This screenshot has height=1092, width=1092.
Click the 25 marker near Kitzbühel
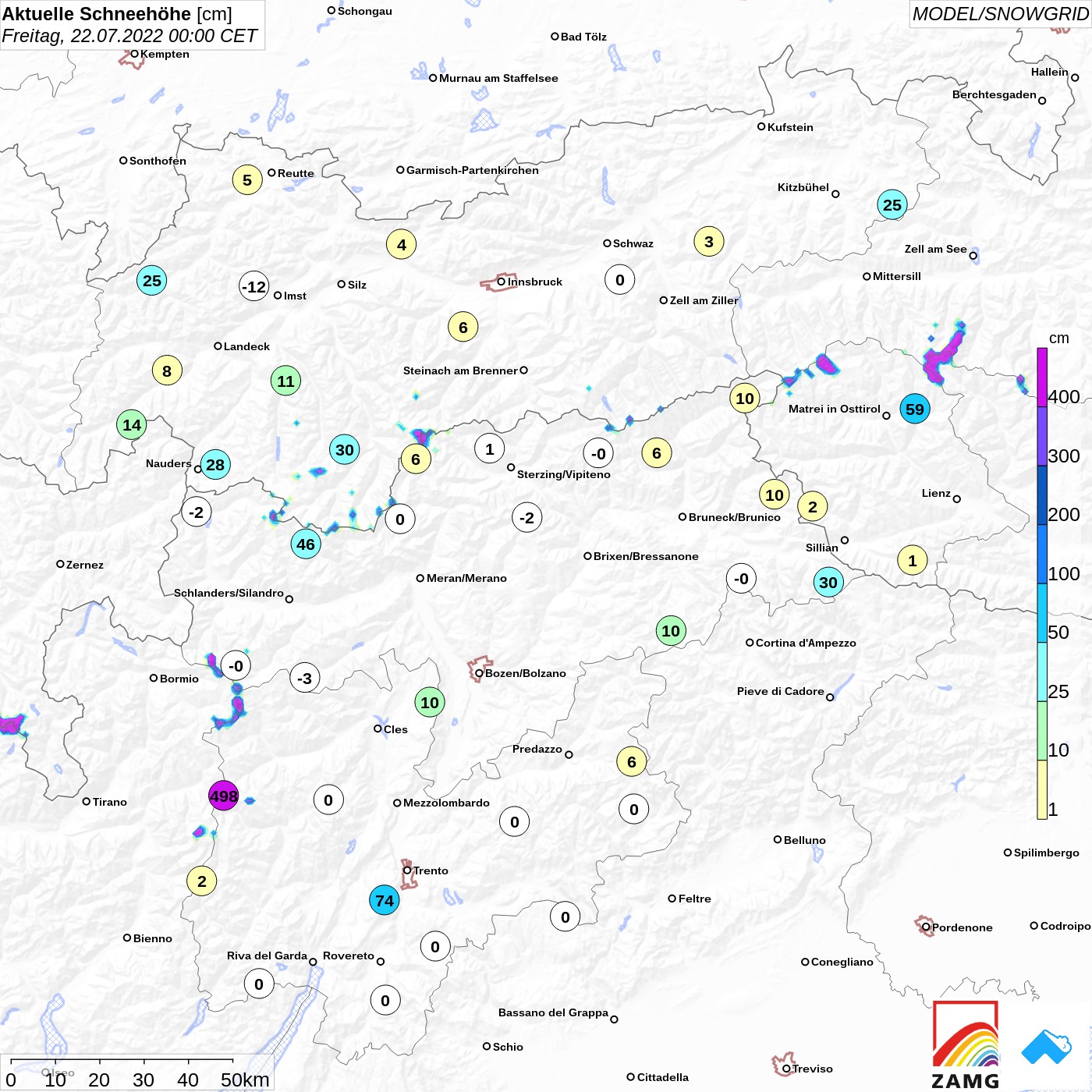[x=892, y=205]
